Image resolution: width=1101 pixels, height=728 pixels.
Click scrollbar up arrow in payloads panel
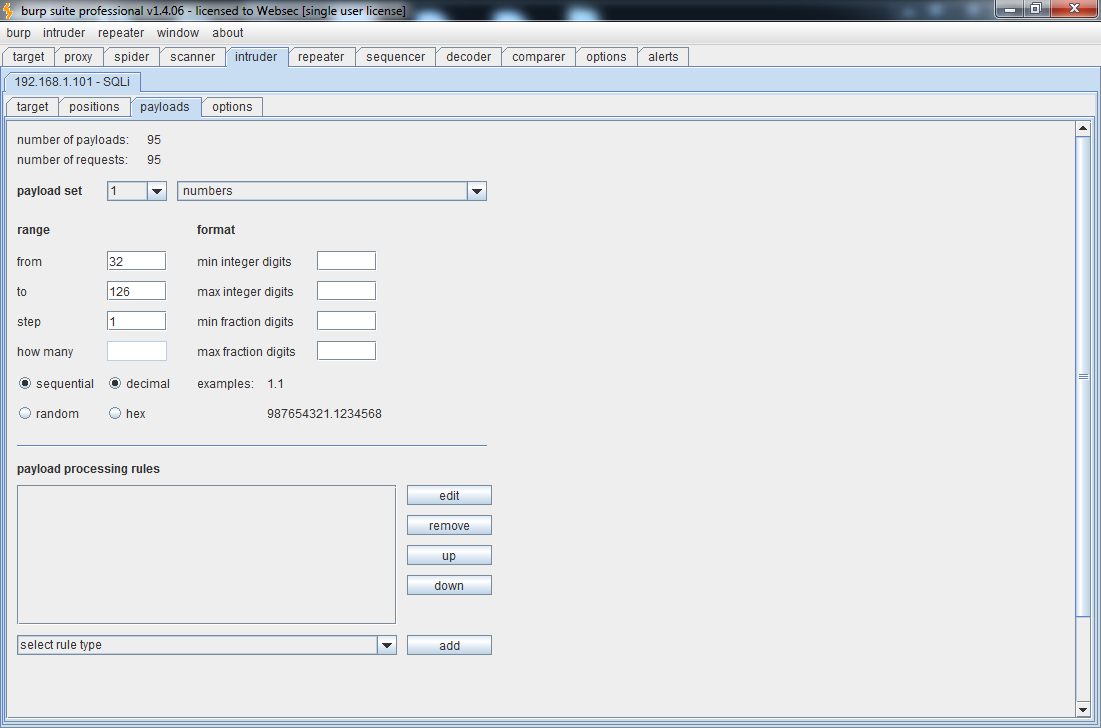(x=1082, y=128)
